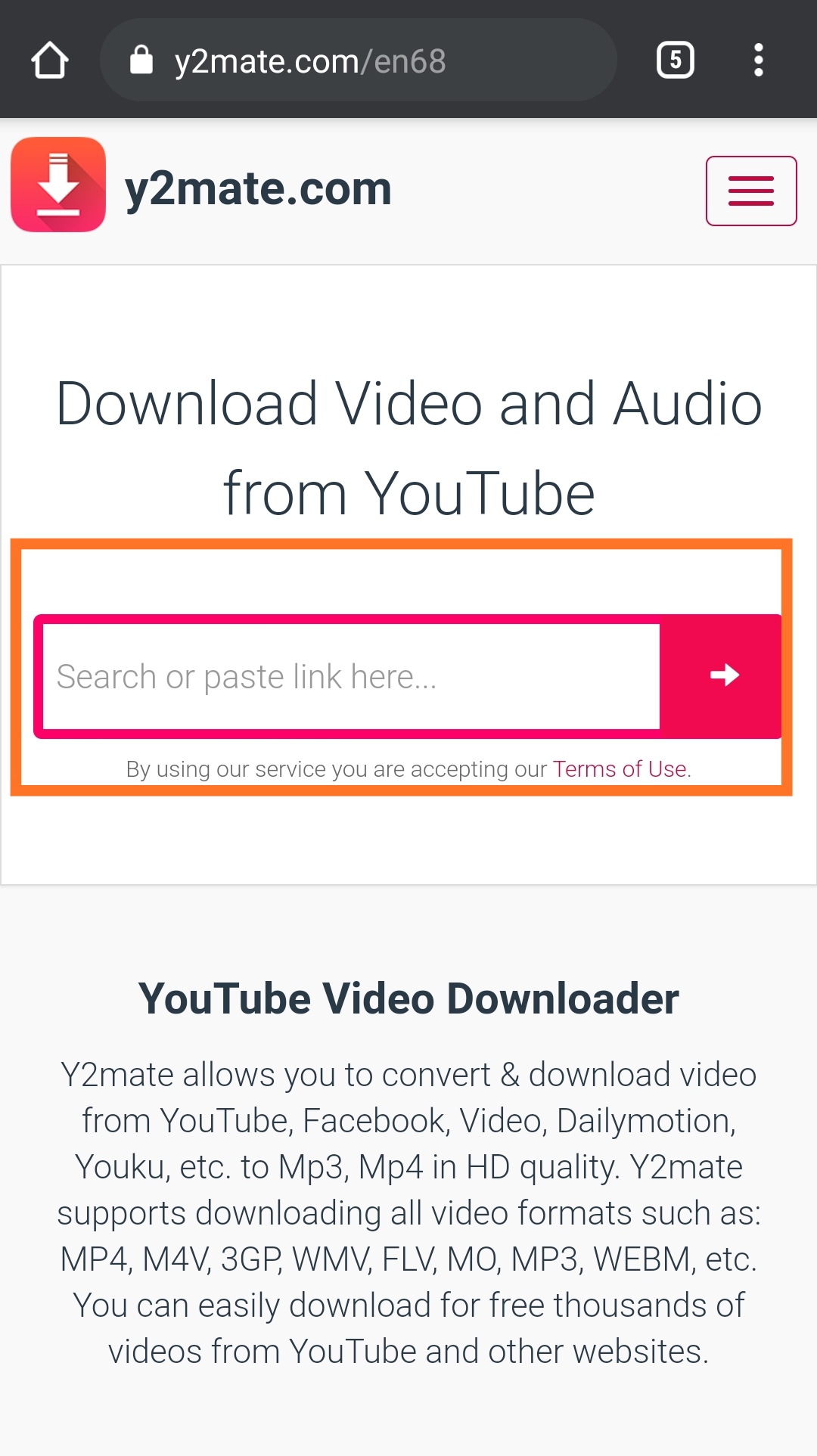This screenshot has width=817, height=1456.
Task: Open the Terms of Use link
Action: tap(620, 768)
